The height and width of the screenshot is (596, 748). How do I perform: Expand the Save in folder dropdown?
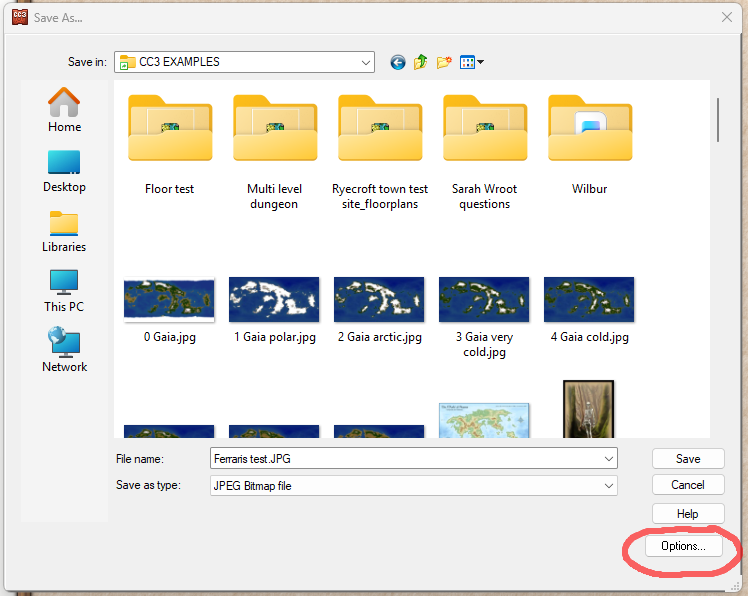[x=365, y=62]
